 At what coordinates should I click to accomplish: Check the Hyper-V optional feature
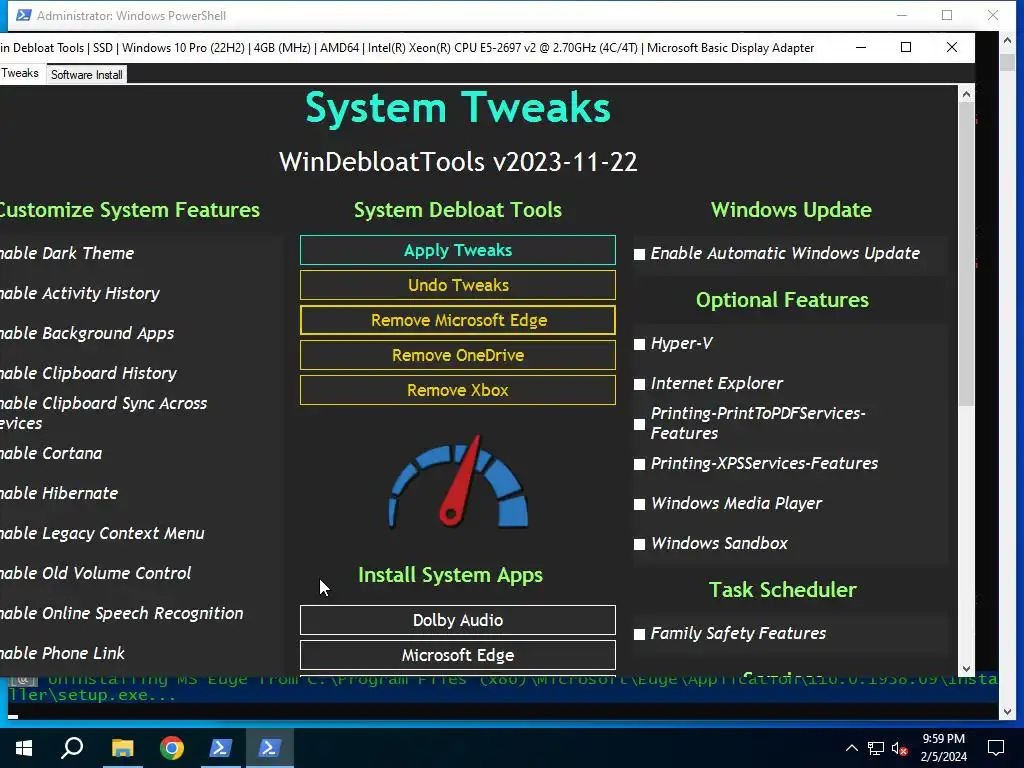pyautogui.click(x=639, y=344)
